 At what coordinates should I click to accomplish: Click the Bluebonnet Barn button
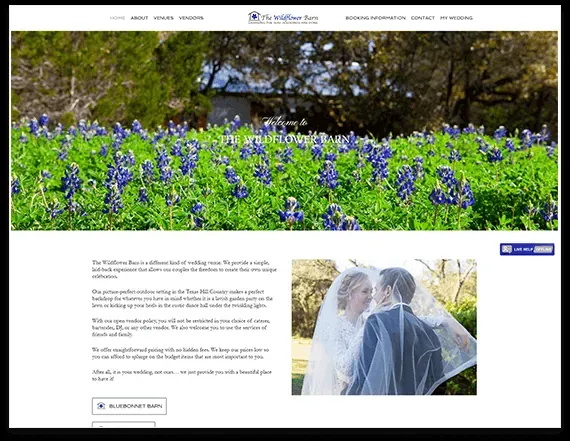[x=129, y=406]
